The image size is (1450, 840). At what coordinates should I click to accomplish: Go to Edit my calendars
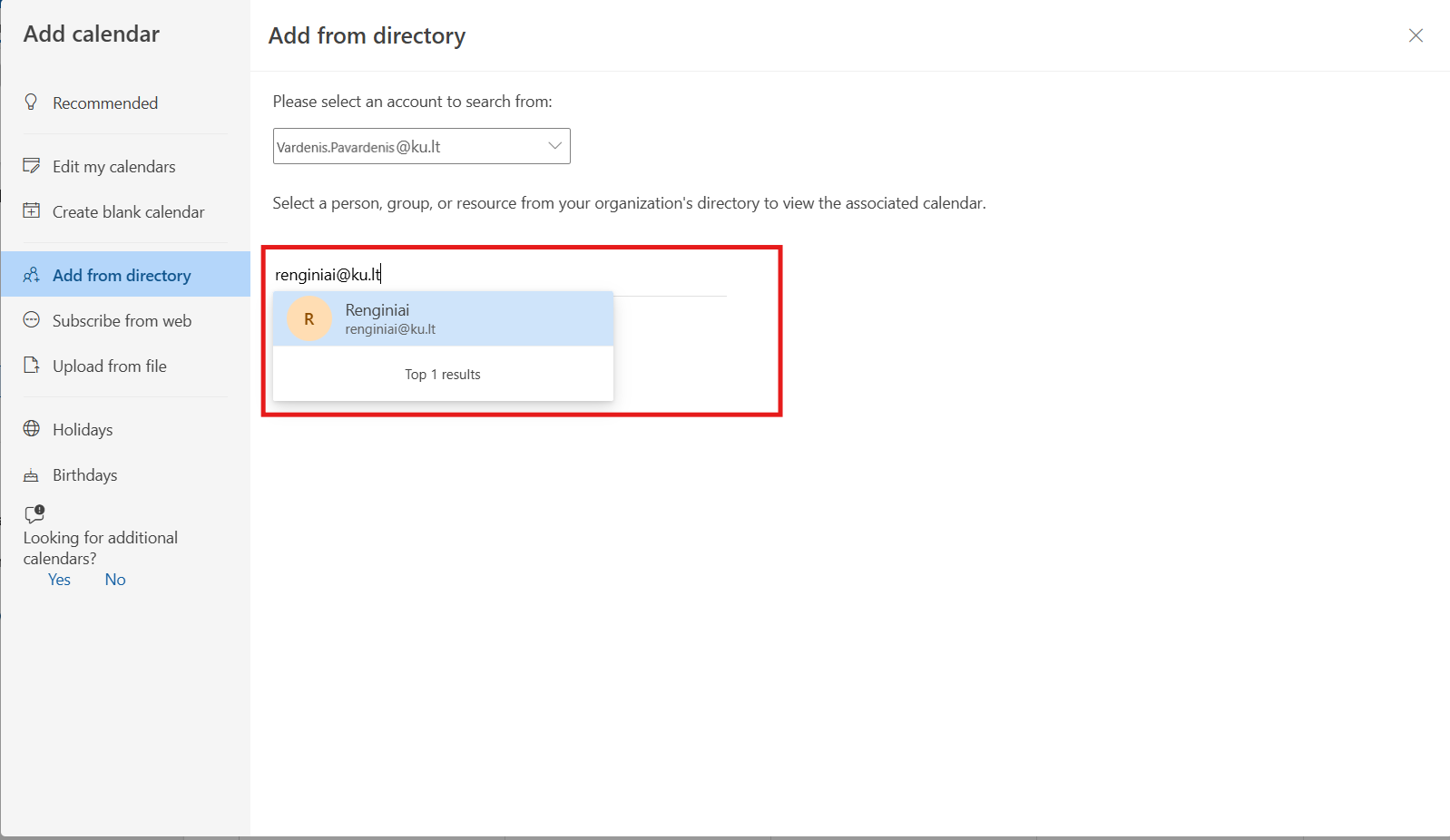tap(125, 166)
